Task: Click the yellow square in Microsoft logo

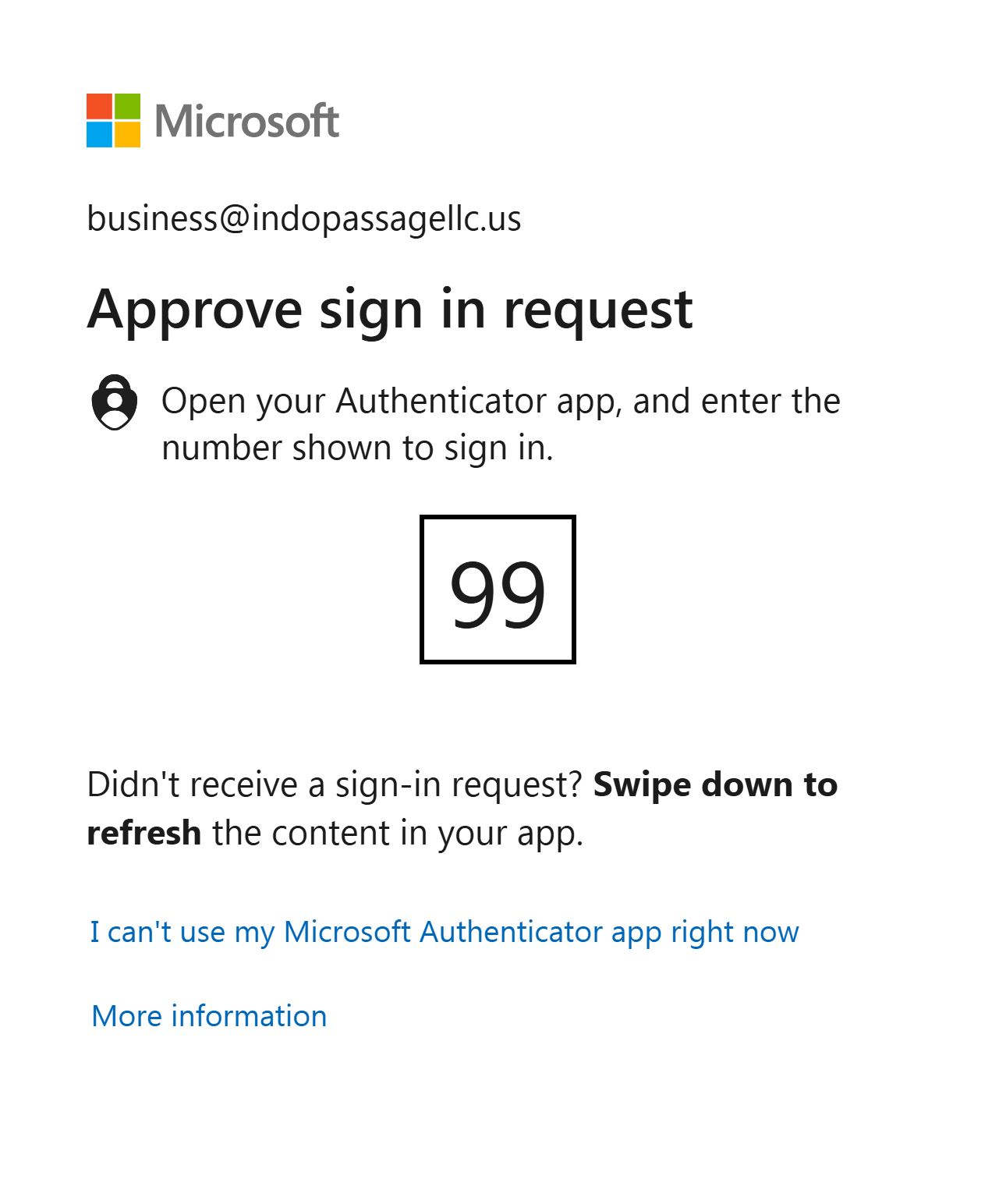Action: coord(128,134)
